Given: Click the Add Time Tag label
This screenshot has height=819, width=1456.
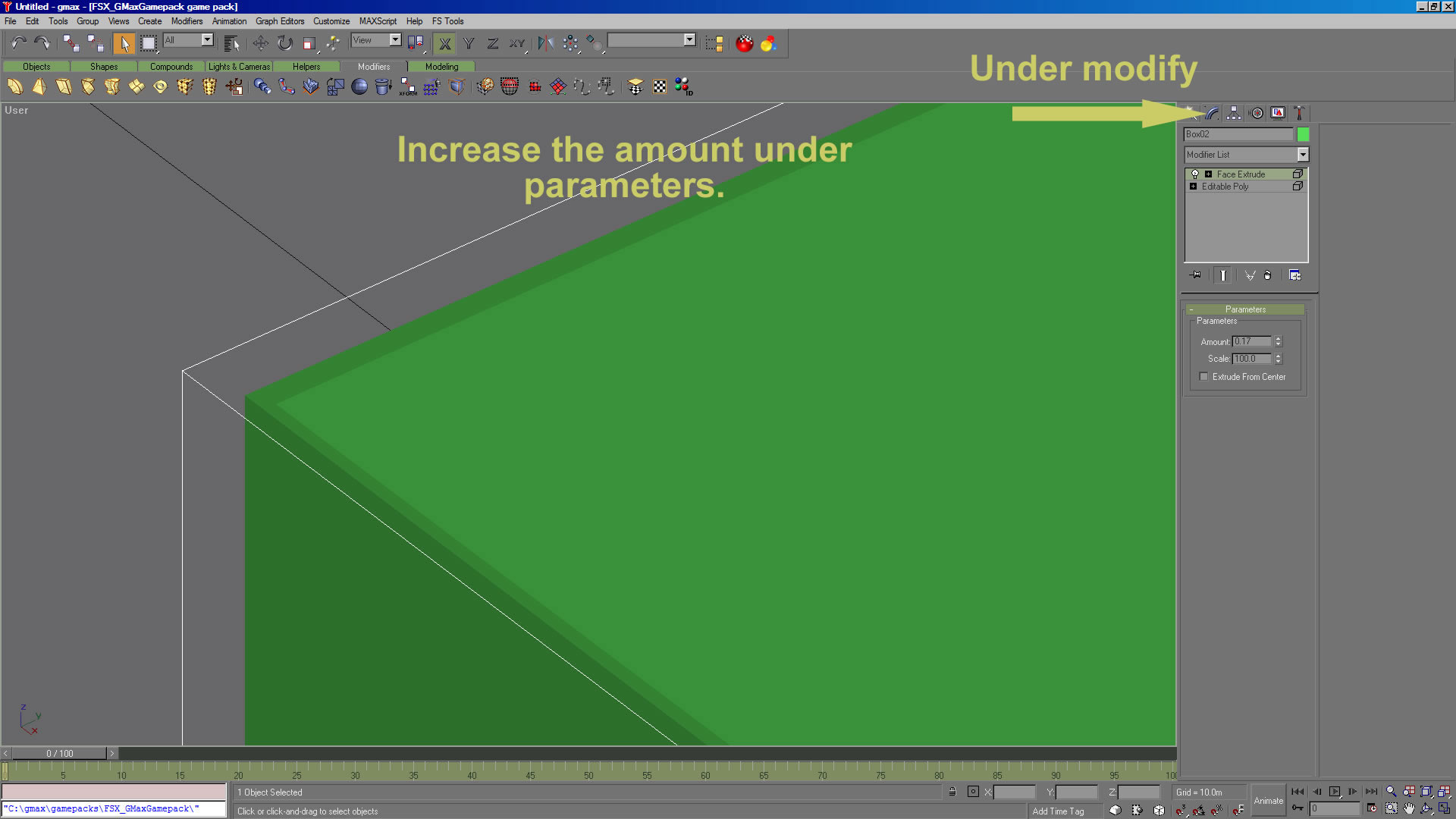Looking at the screenshot, I should (1058, 811).
